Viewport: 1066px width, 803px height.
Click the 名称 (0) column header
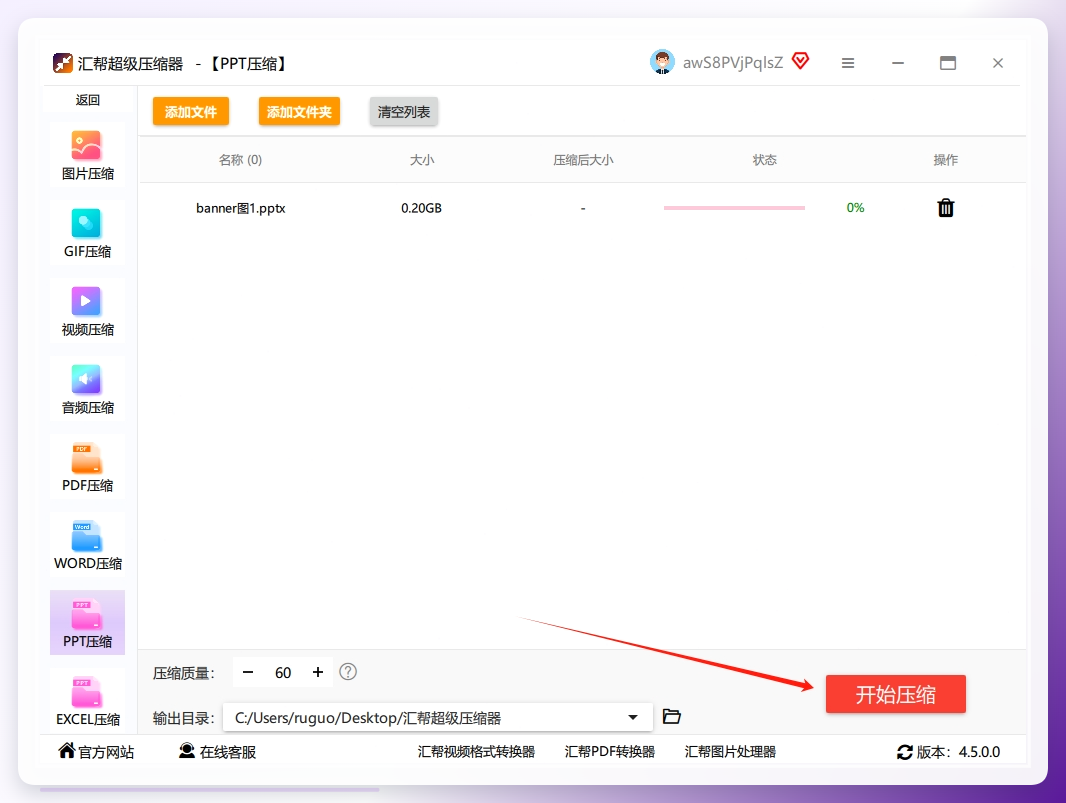pyautogui.click(x=240, y=160)
